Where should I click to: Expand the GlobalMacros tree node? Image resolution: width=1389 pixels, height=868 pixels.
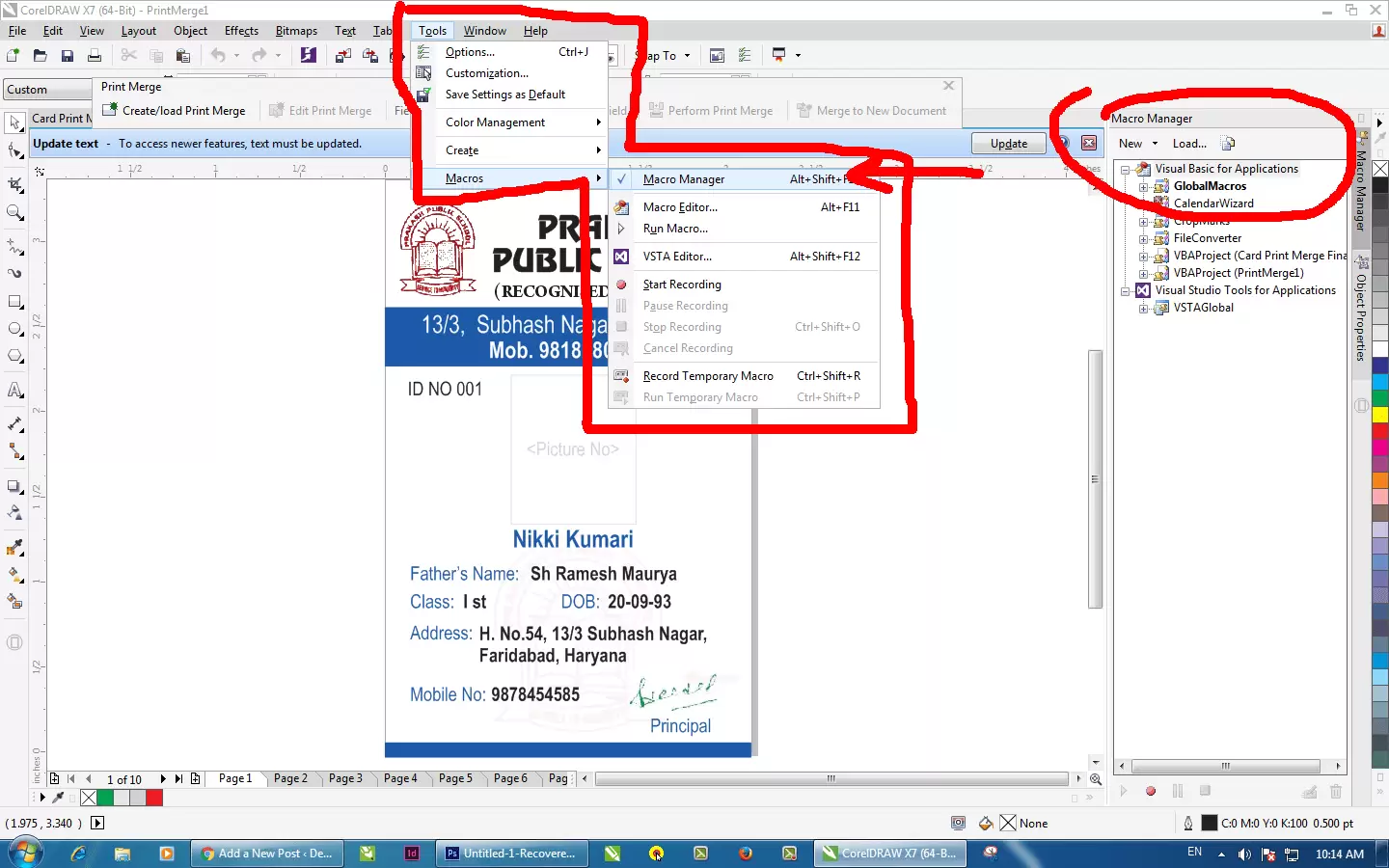(x=1143, y=186)
